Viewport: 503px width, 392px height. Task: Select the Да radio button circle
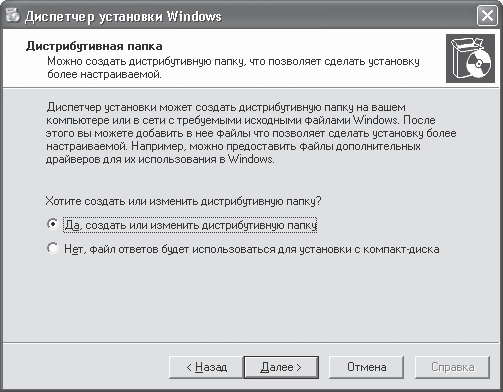pyautogui.click(x=53, y=224)
